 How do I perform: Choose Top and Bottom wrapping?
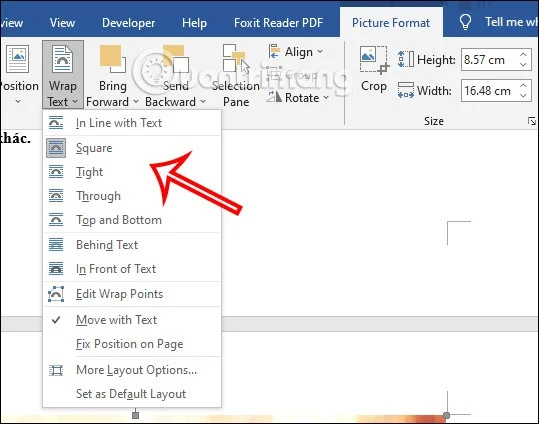tap(132, 220)
